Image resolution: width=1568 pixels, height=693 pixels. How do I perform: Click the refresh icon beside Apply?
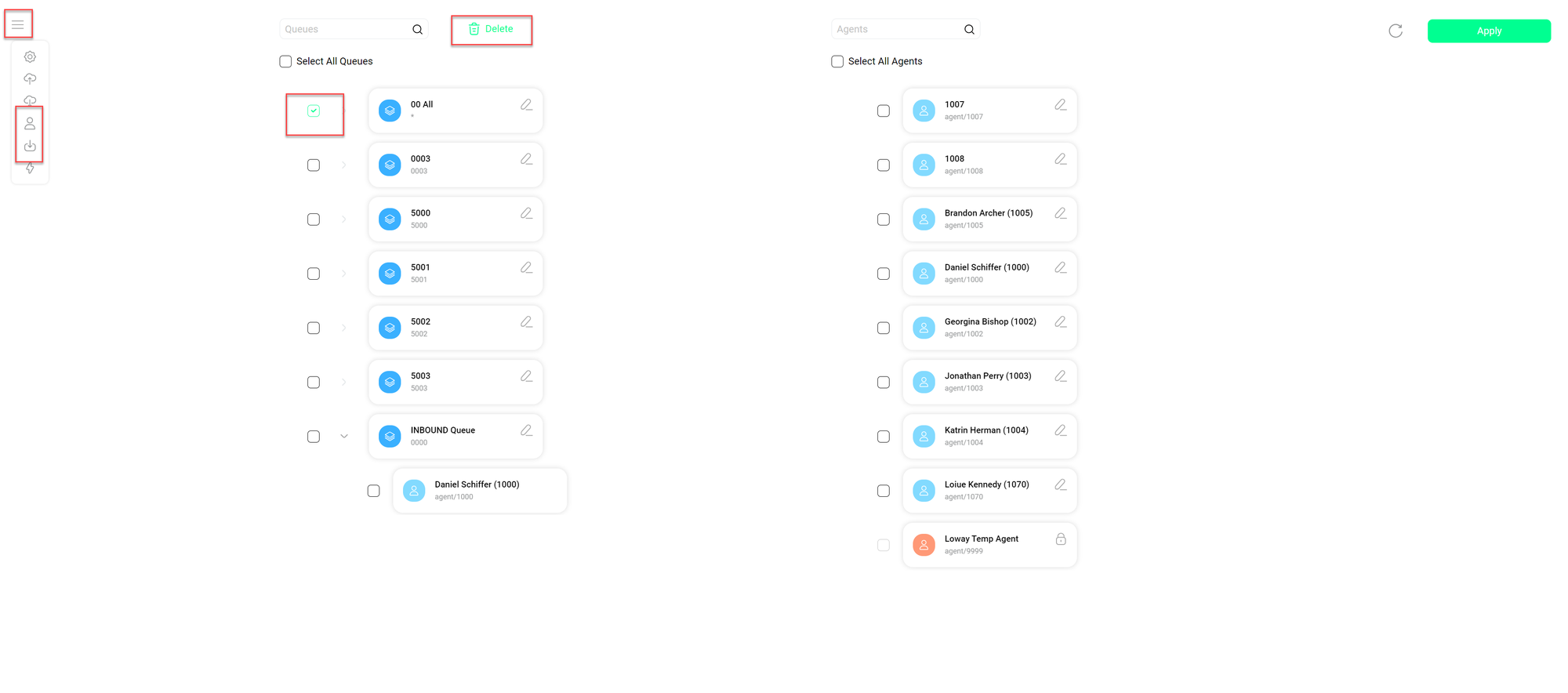pyautogui.click(x=1395, y=31)
